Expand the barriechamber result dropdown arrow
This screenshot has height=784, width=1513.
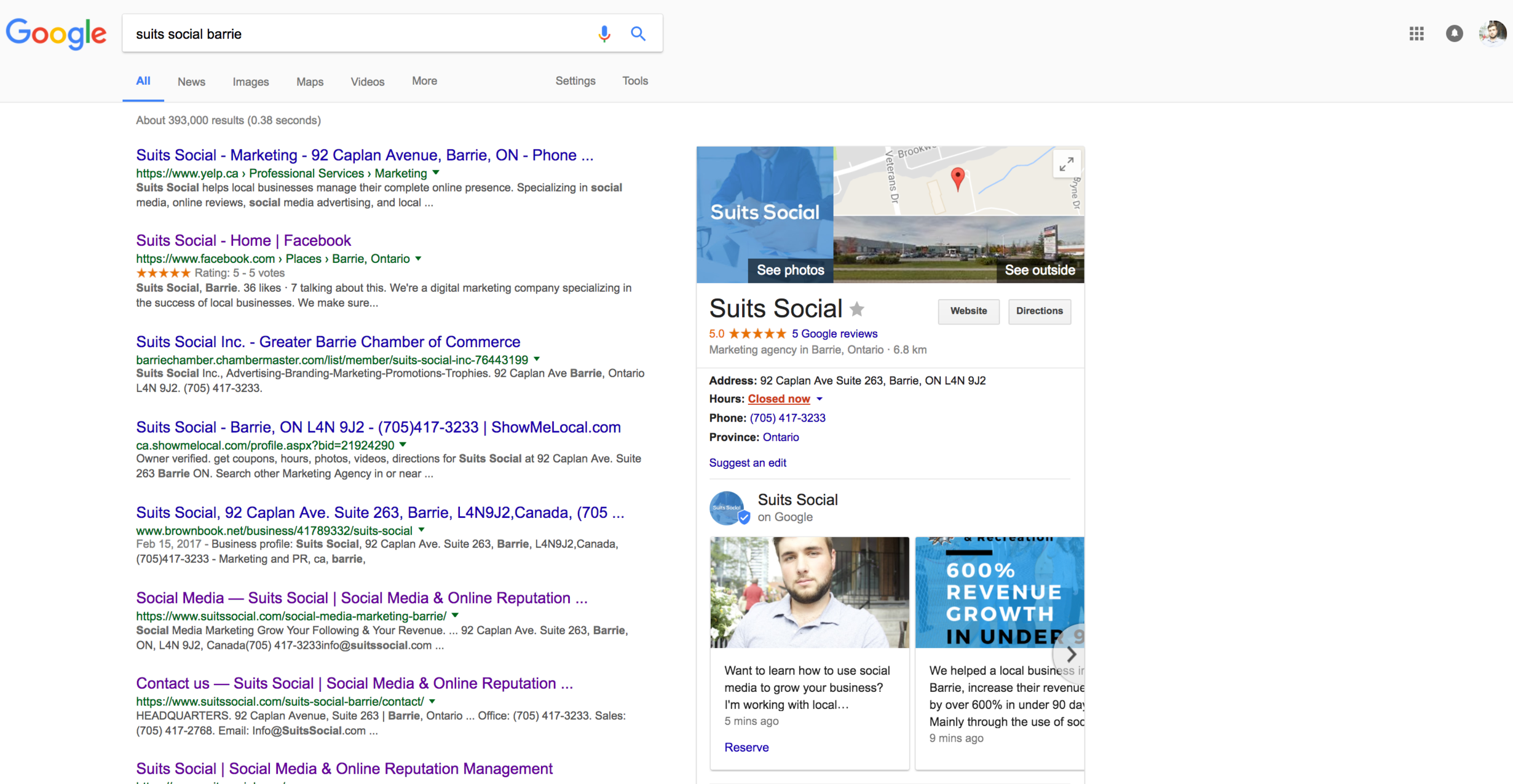[x=537, y=359]
